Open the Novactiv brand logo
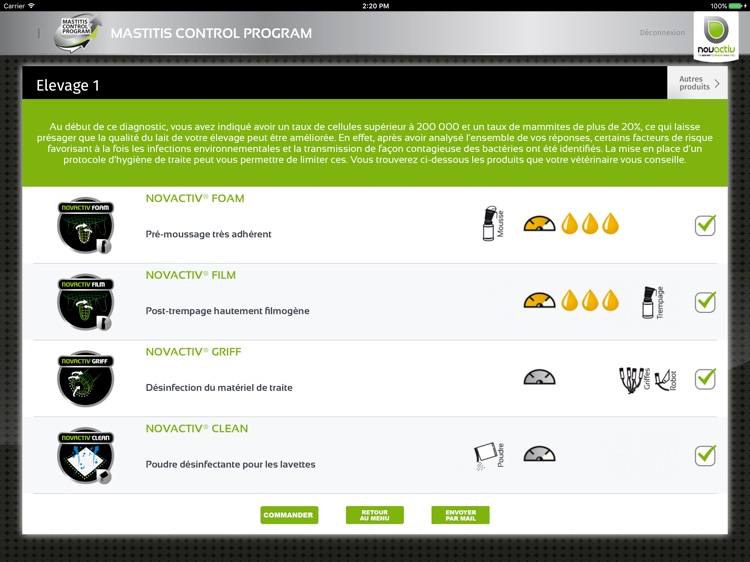Screen dimensions: 750x562 (716, 37)
